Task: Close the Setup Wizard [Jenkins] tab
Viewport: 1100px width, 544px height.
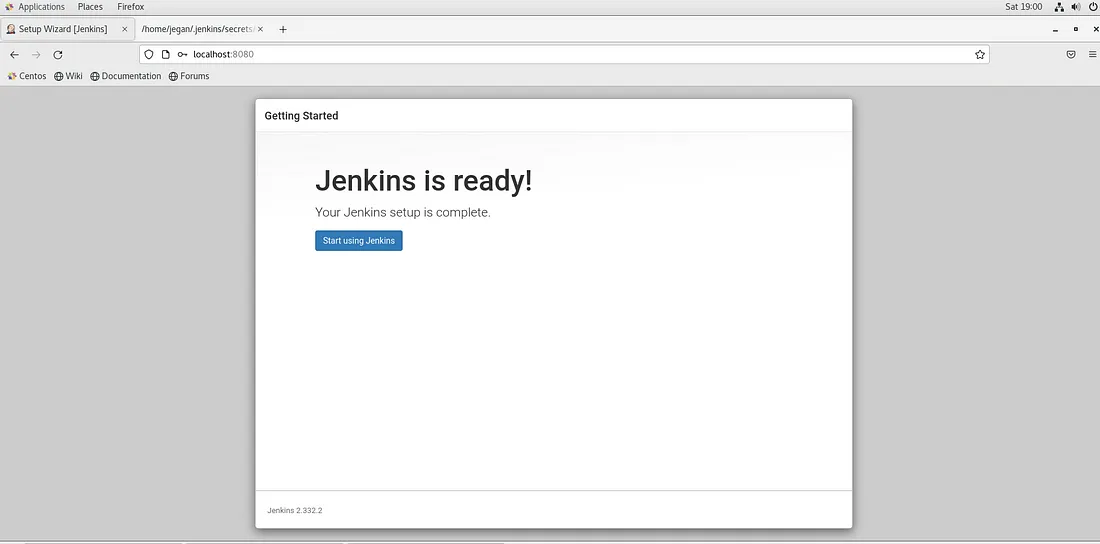Action: tap(125, 29)
